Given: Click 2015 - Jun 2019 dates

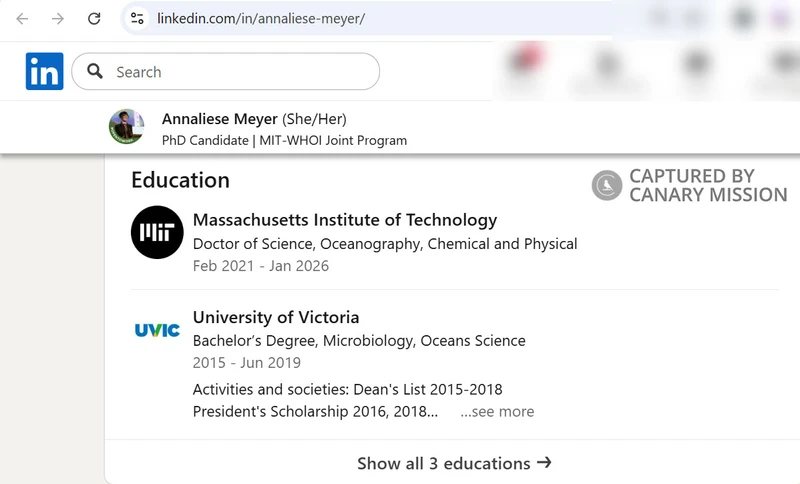Looking at the screenshot, I should click(247, 363).
